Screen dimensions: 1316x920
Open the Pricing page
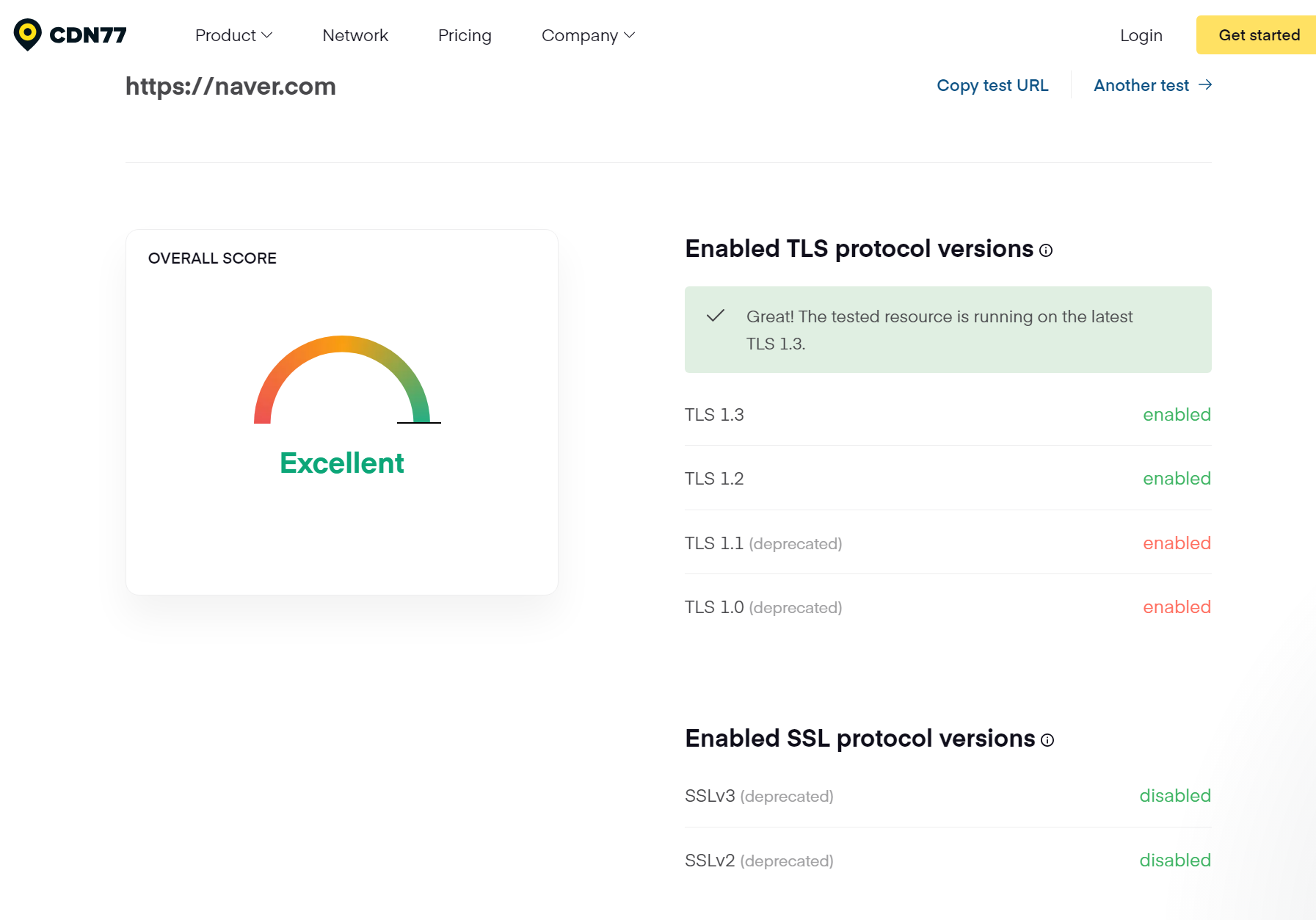click(465, 35)
